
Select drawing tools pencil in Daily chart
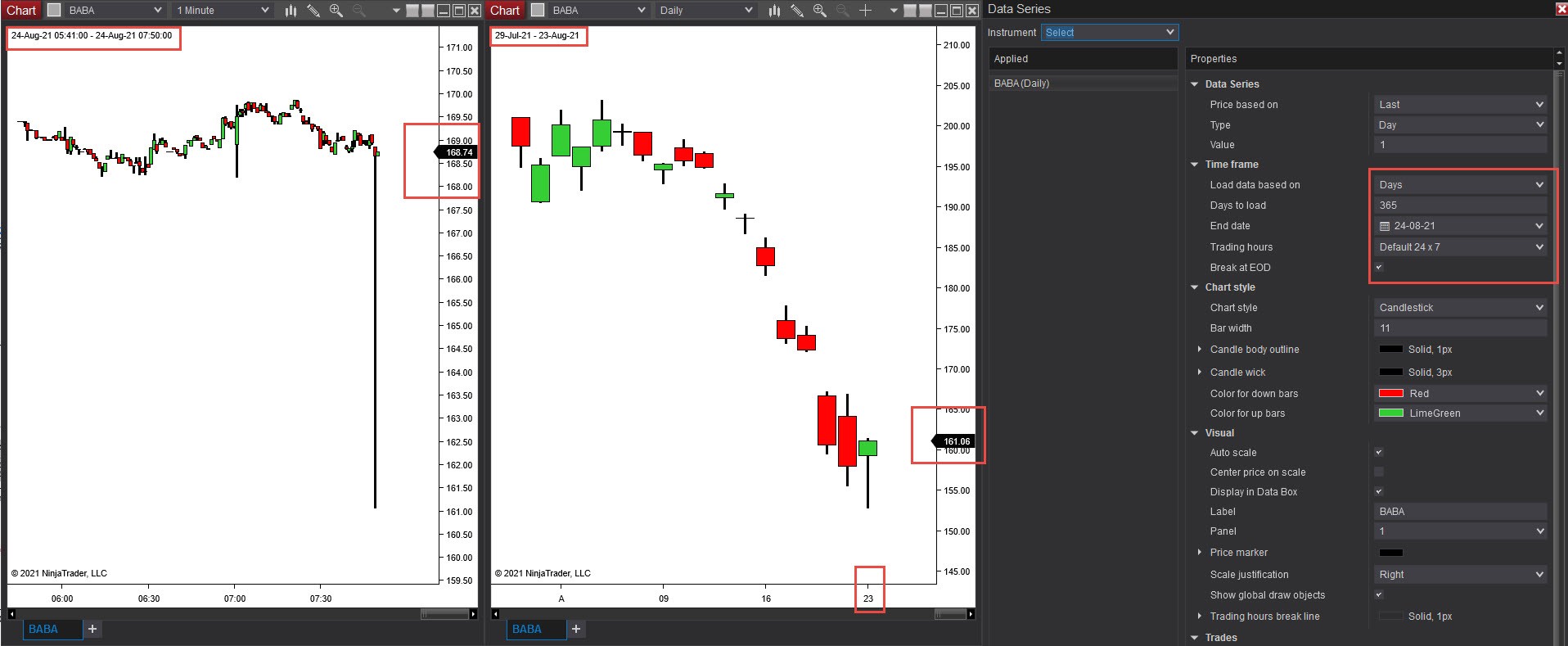tap(797, 11)
